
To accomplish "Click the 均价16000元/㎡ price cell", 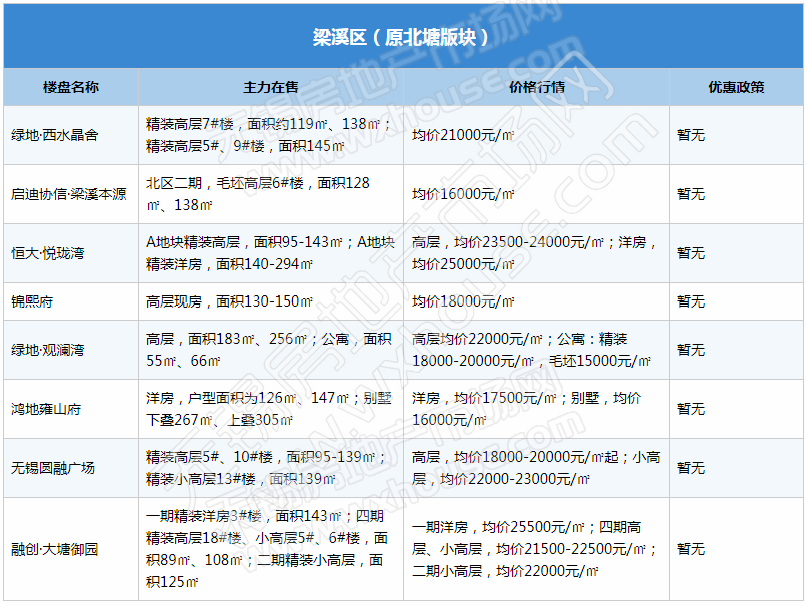I will (x=463, y=194).
